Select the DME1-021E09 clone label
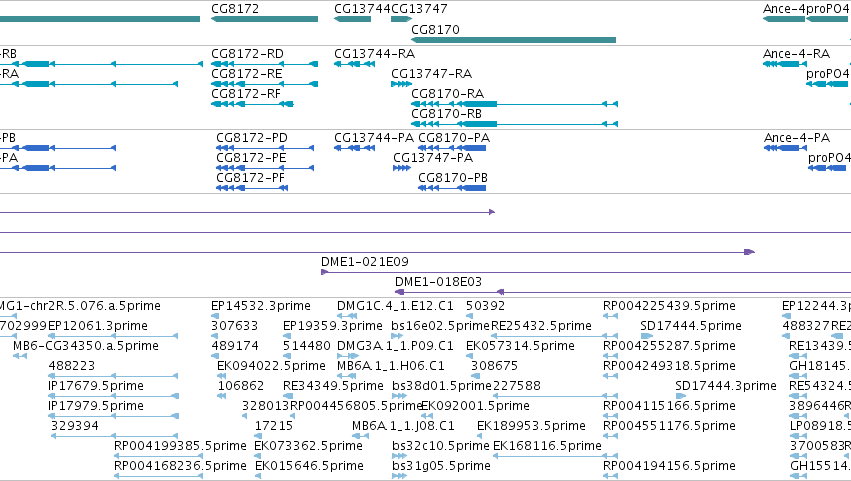This screenshot has height=481, width=851. (x=365, y=262)
